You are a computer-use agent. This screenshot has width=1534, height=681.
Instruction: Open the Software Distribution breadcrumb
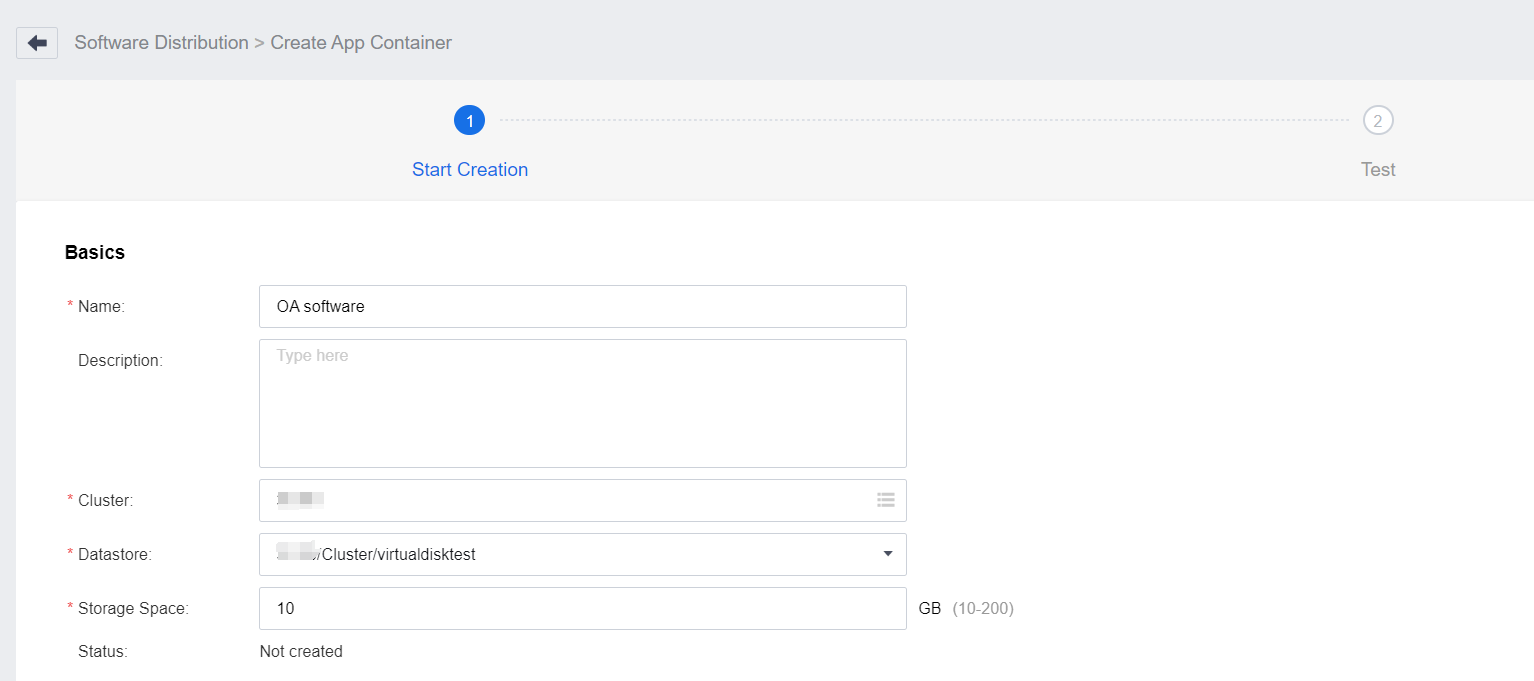pyautogui.click(x=161, y=43)
